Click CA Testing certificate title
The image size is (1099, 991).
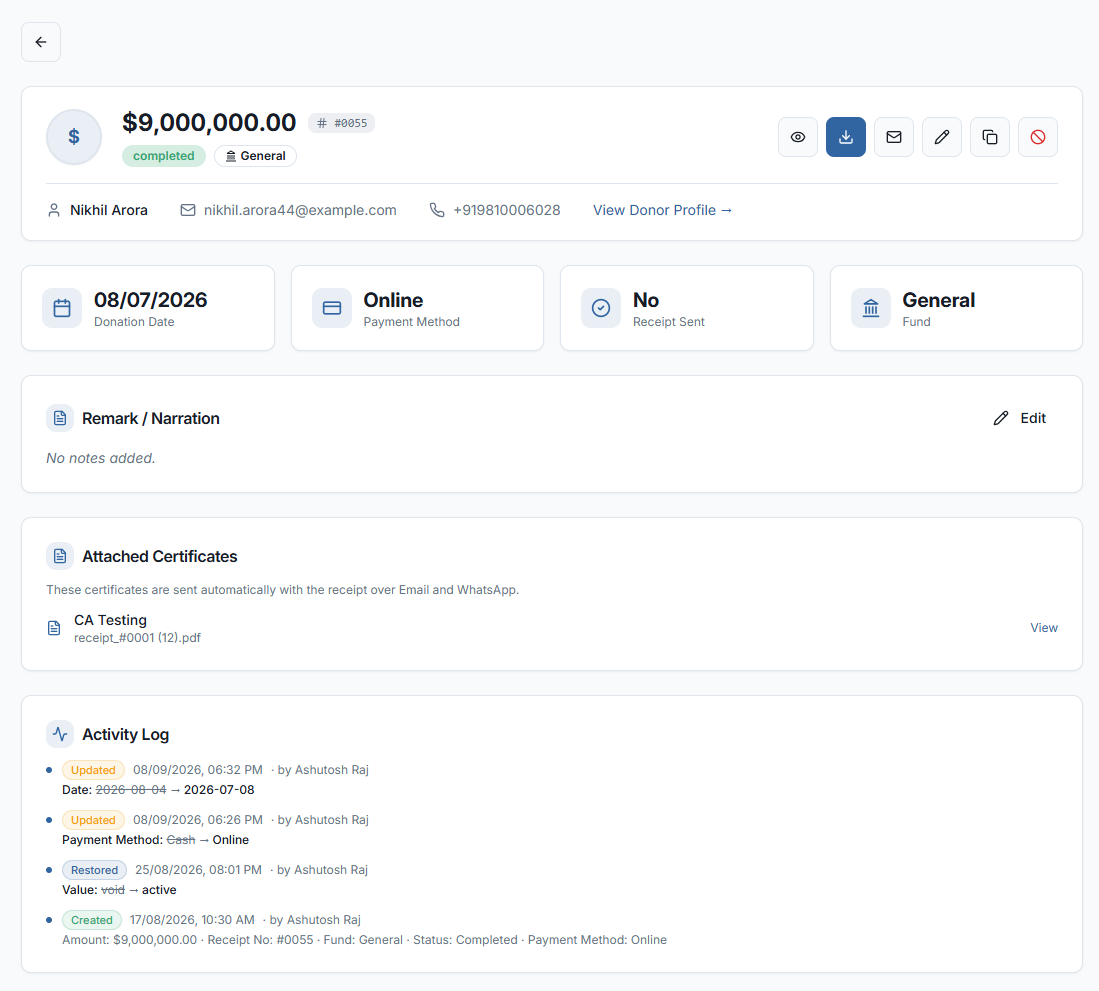(111, 620)
